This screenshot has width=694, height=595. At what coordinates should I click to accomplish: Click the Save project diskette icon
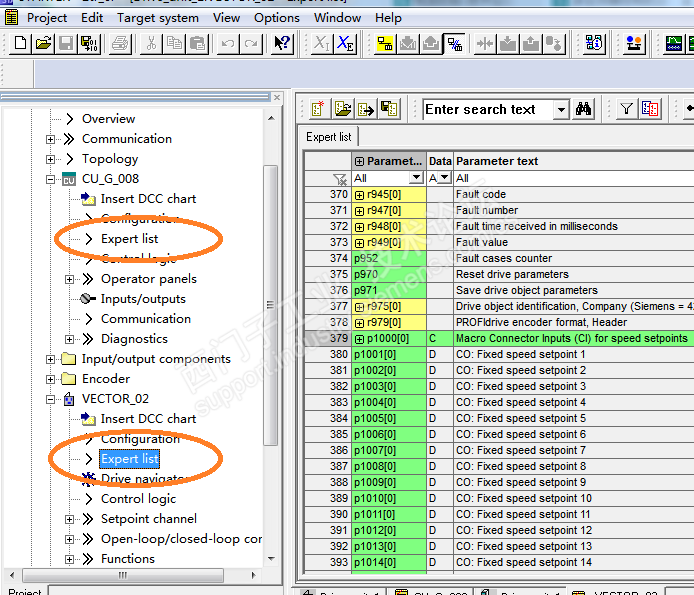click(x=66, y=43)
